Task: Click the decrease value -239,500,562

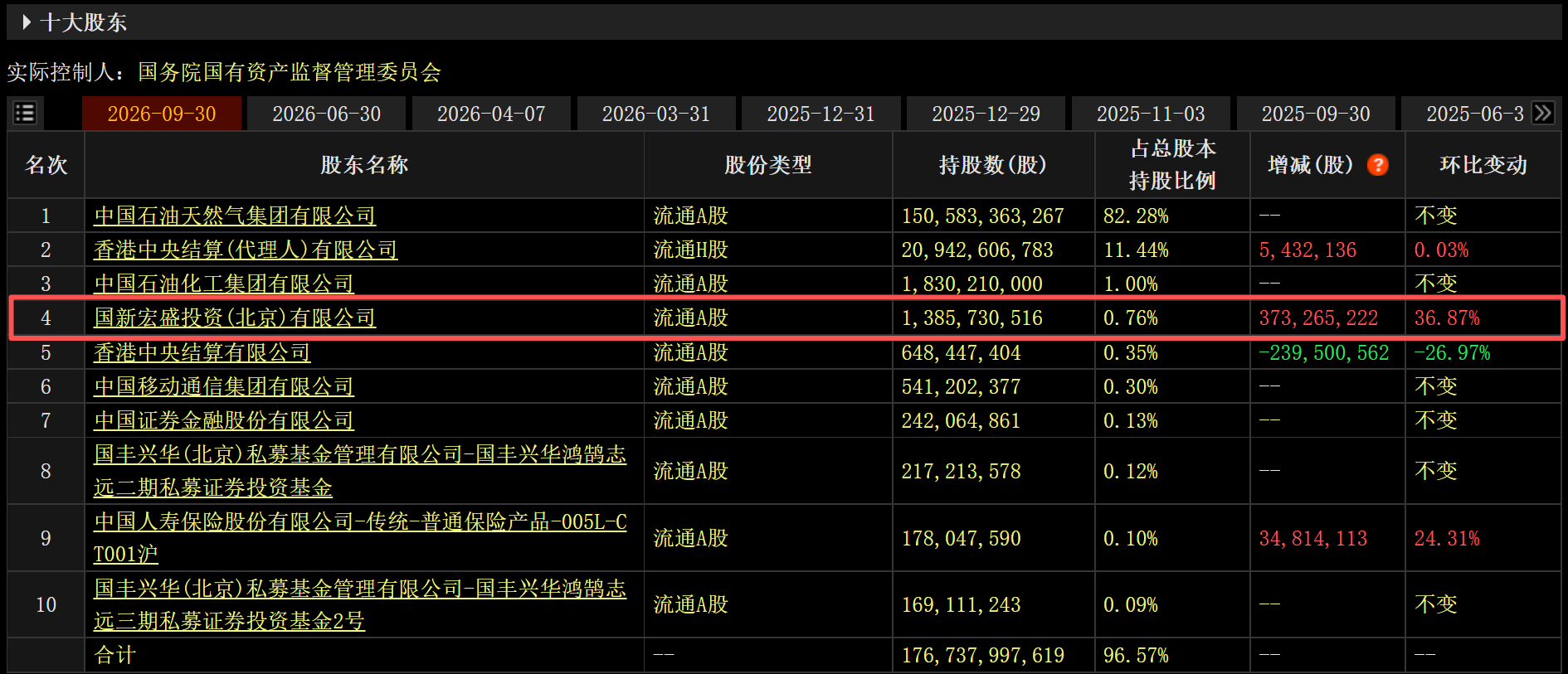Action: tap(1324, 352)
